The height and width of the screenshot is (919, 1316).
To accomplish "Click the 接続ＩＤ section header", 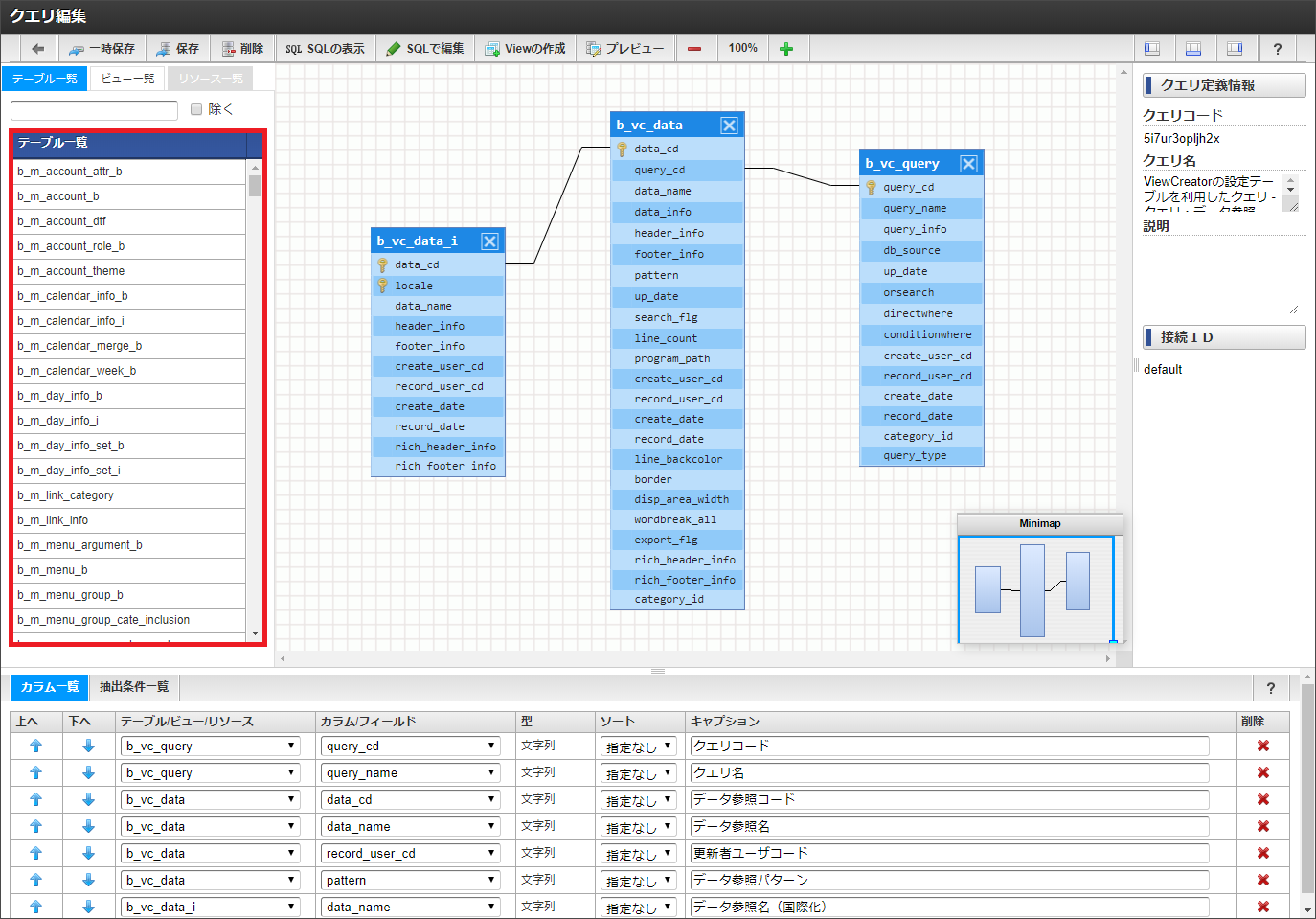I will click(1224, 337).
